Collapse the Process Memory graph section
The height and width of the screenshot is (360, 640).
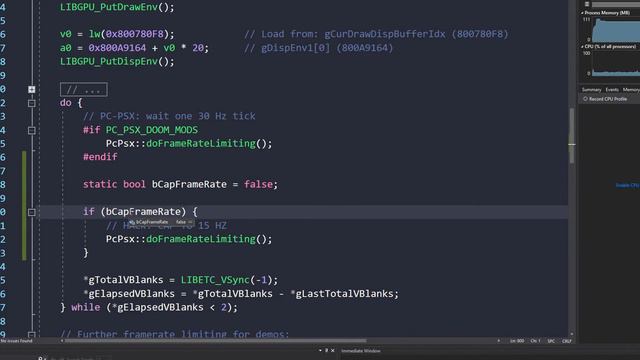tap(582, 13)
